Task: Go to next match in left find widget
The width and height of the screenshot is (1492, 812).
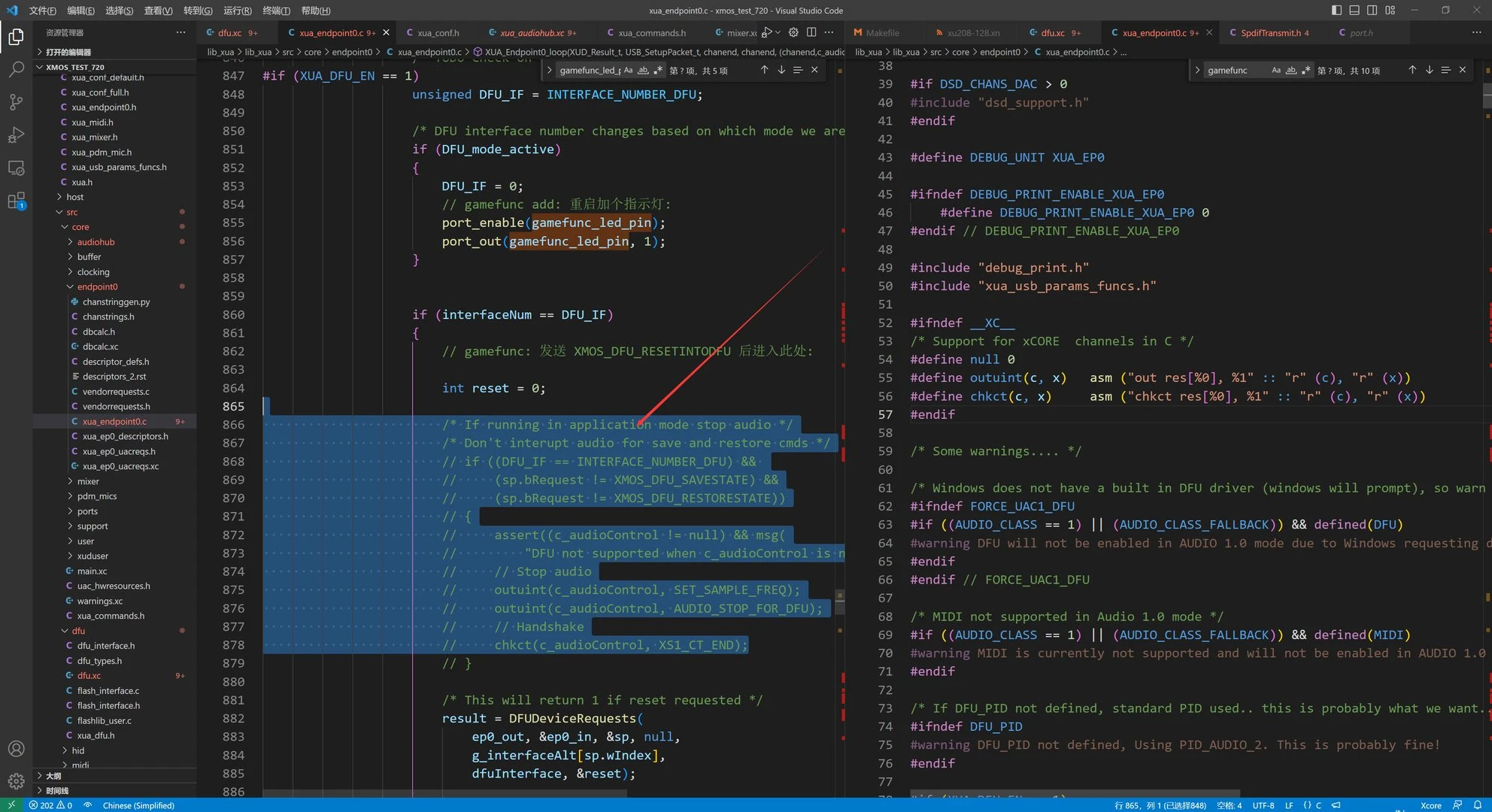Action: (781, 70)
